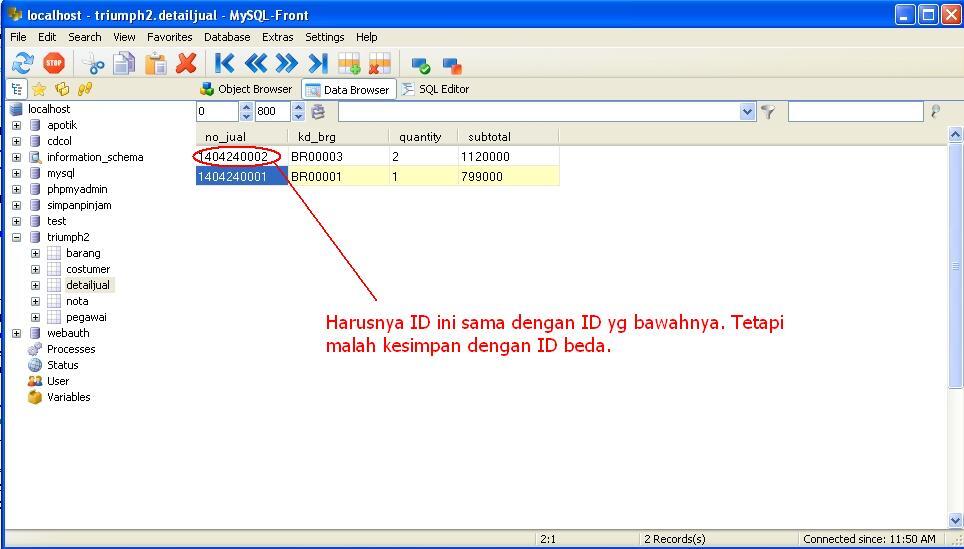Jump to first record arrow
Image resolution: width=964 pixels, height=549 pixels.
(224, 63)
